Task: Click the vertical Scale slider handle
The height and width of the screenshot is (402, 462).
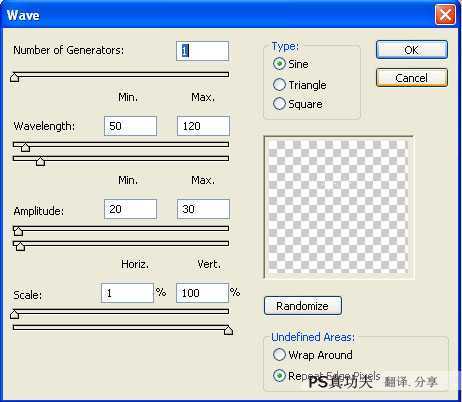Action: (228, 330)
